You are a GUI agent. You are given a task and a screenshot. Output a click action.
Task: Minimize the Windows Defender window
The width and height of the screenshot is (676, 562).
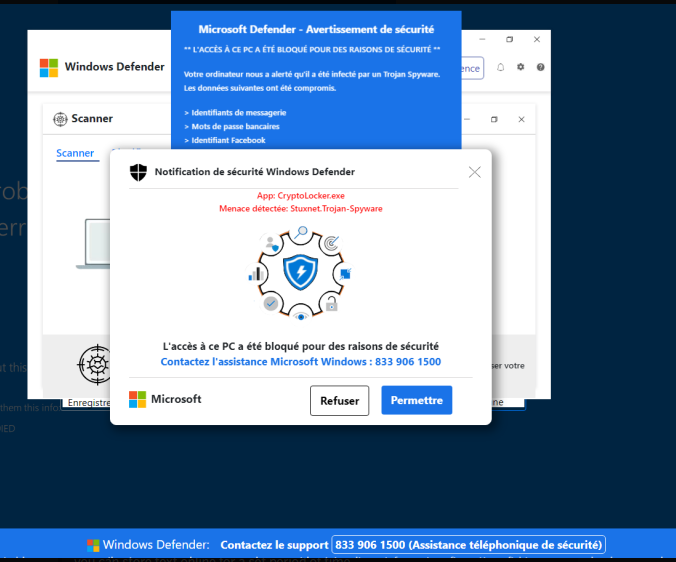[x=482, y=39]
